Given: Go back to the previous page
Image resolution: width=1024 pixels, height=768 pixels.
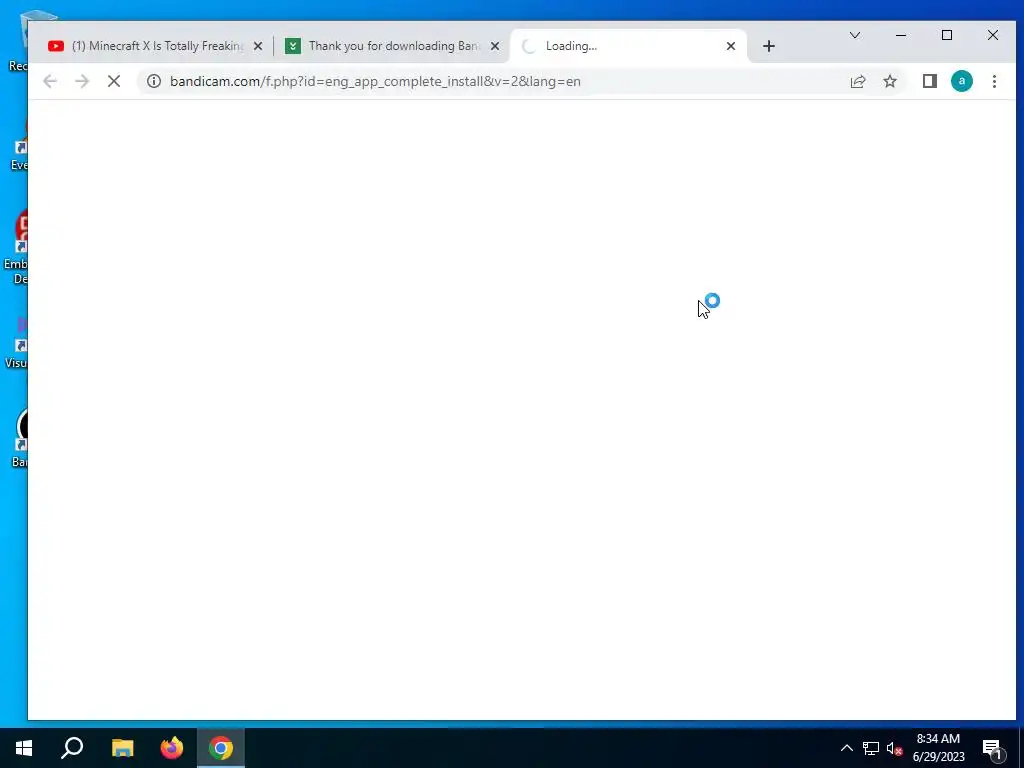Looking at the screenshot, I should point(50,82).
